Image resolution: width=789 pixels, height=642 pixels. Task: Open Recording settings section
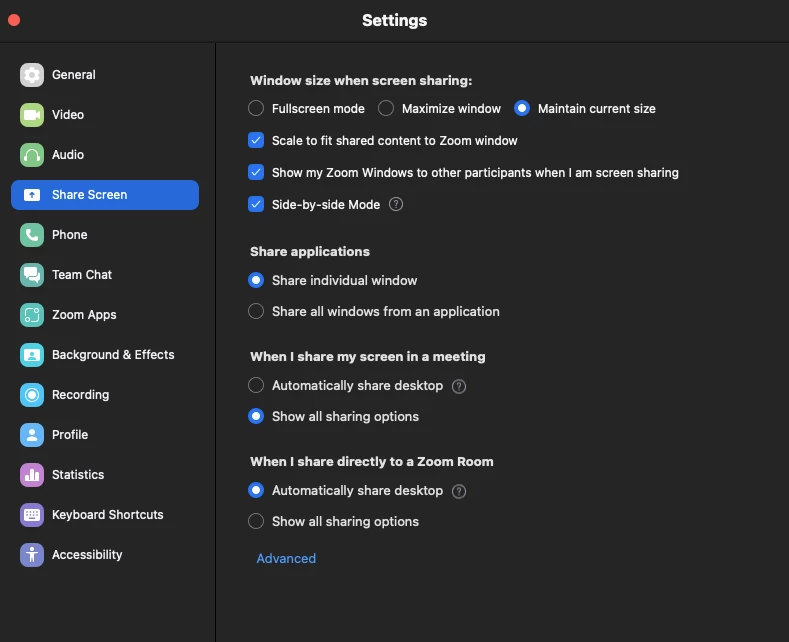[x=105, y=395]
